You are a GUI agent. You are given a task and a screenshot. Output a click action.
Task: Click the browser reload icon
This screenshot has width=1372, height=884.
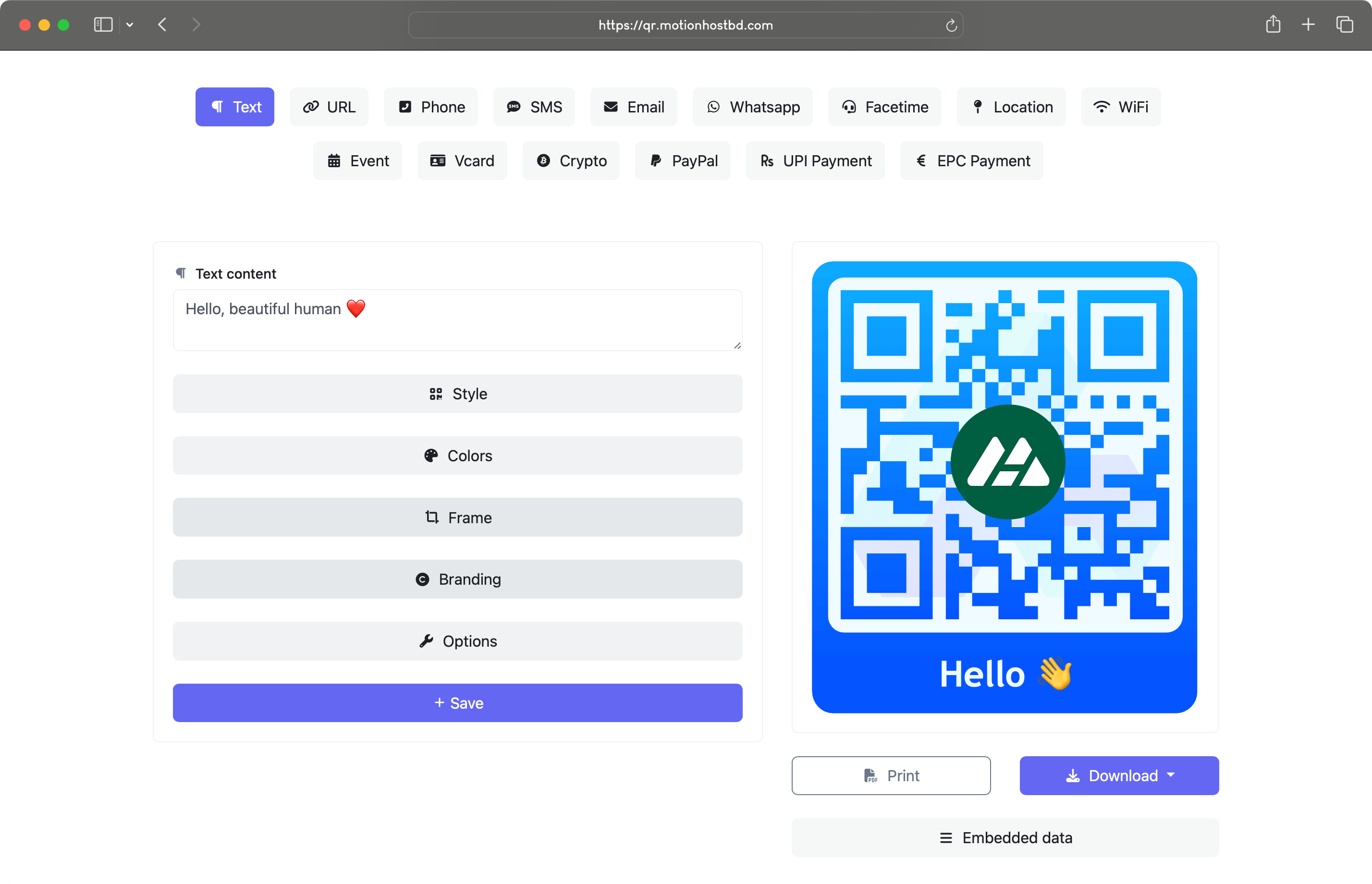click(x=951, y=25)
